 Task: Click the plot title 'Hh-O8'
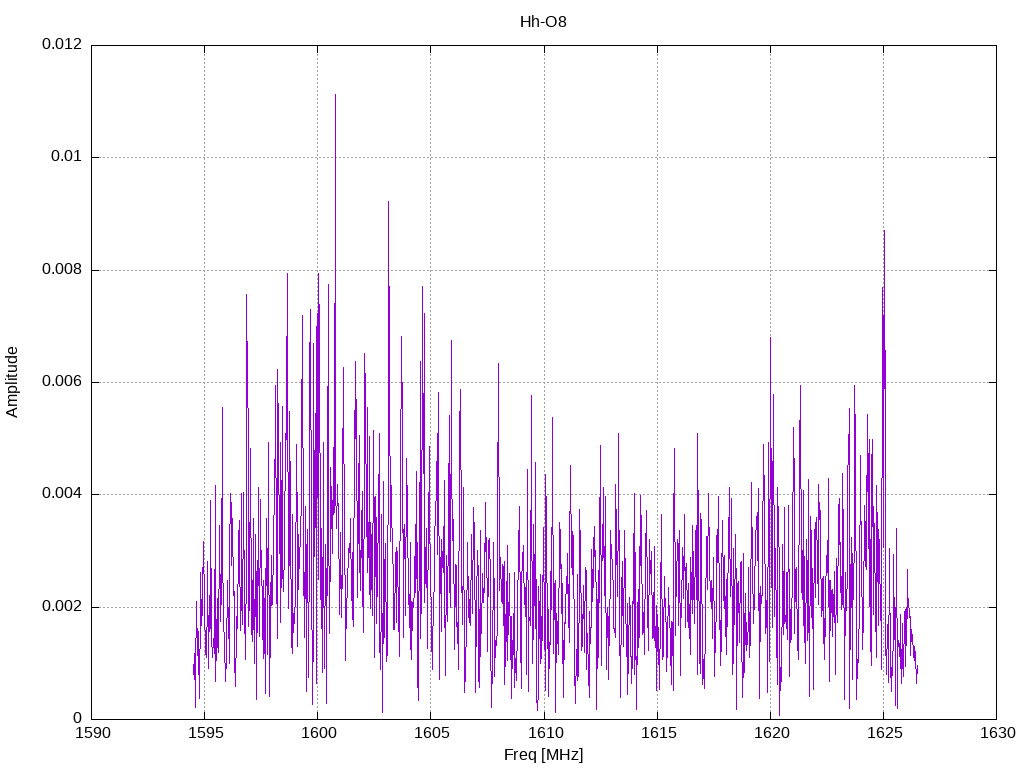click(543, 22)
